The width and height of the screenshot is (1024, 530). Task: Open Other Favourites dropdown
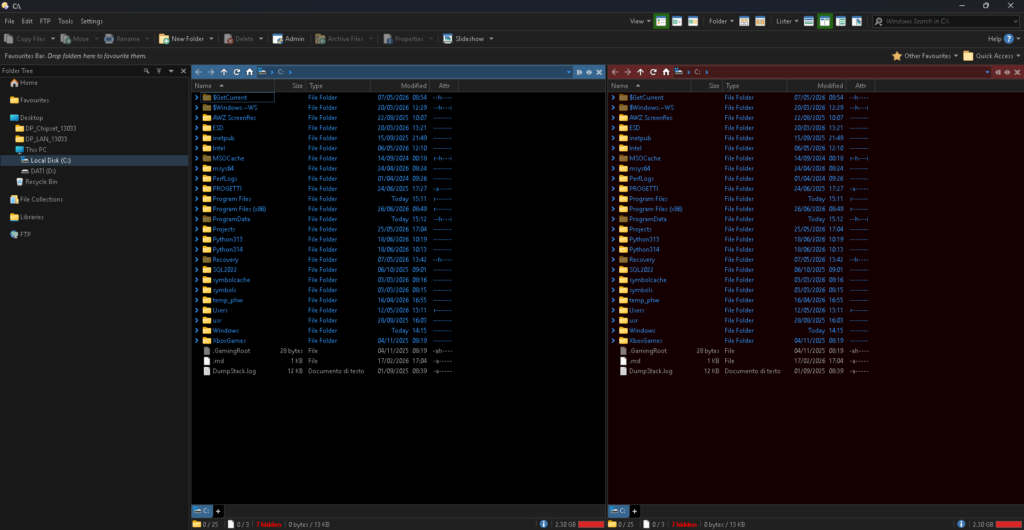point(925,56)
